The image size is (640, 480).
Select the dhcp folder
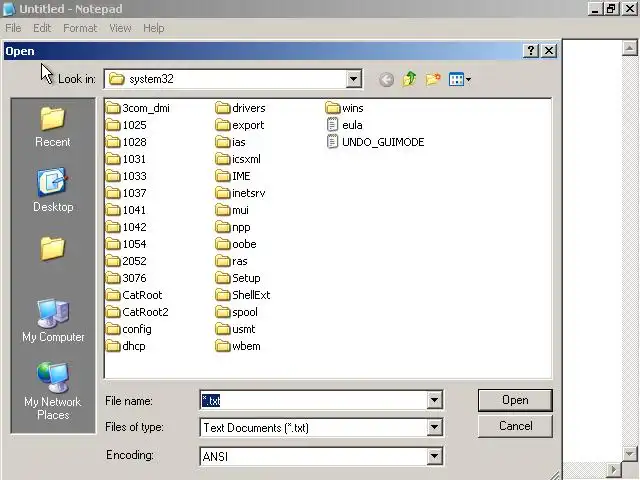[126, 346]
